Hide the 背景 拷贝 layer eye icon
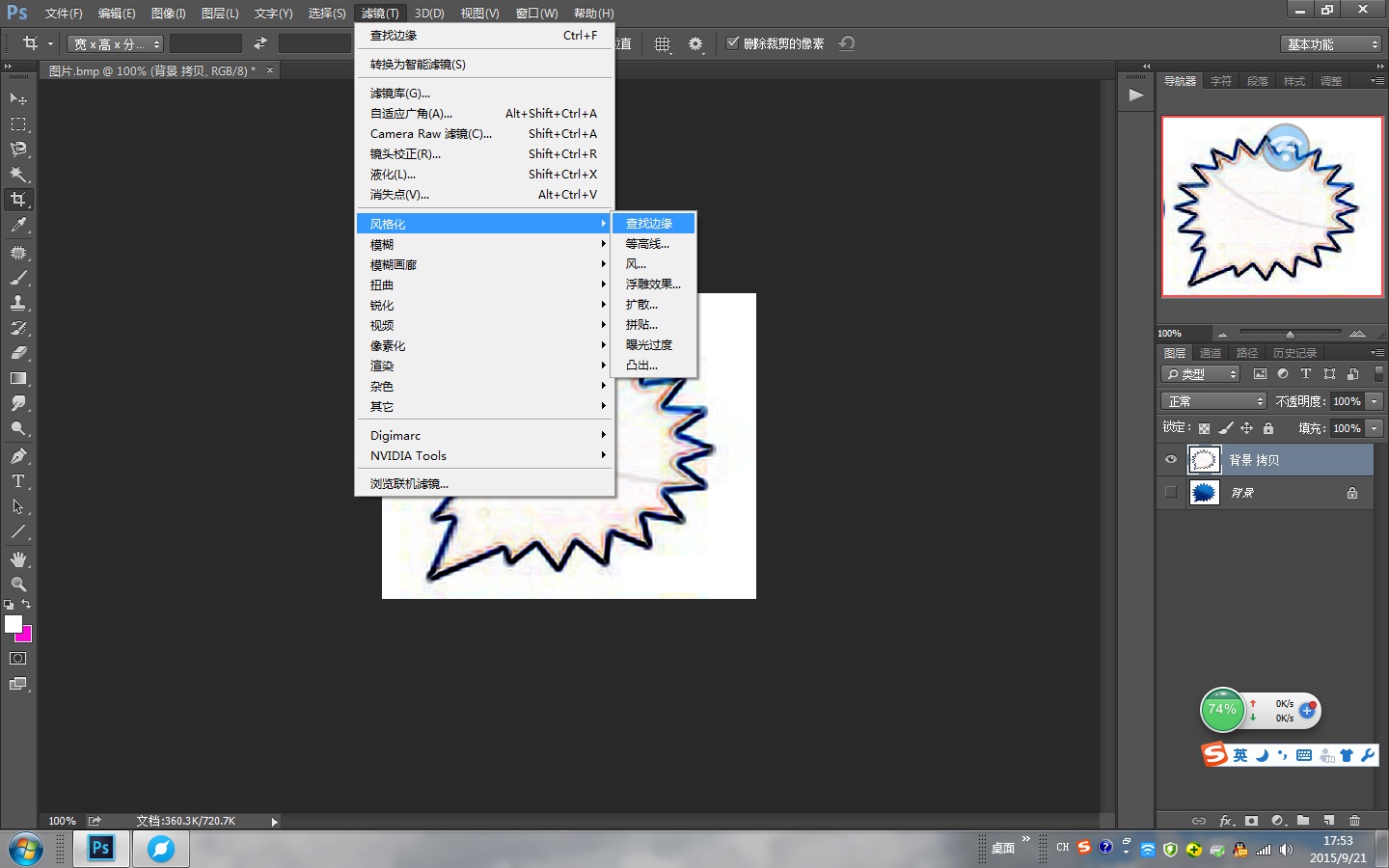Image resolution: width=1389 pixels, height=868 pixels. pos(1171,459)
